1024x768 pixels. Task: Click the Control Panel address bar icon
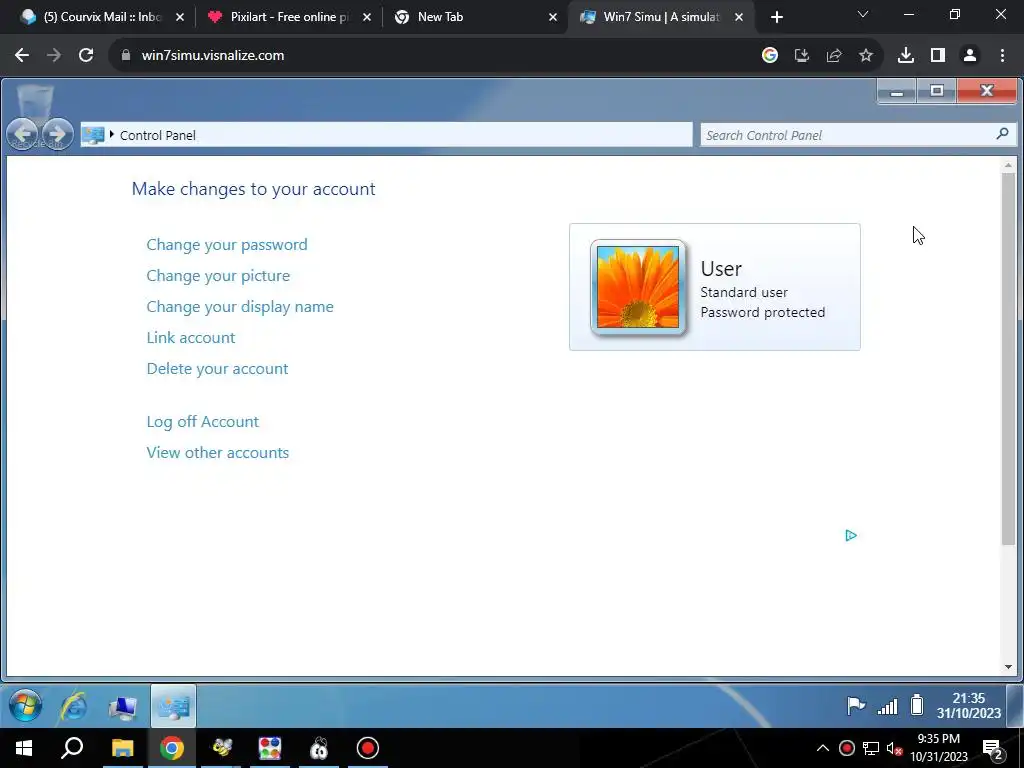[93, 135]
